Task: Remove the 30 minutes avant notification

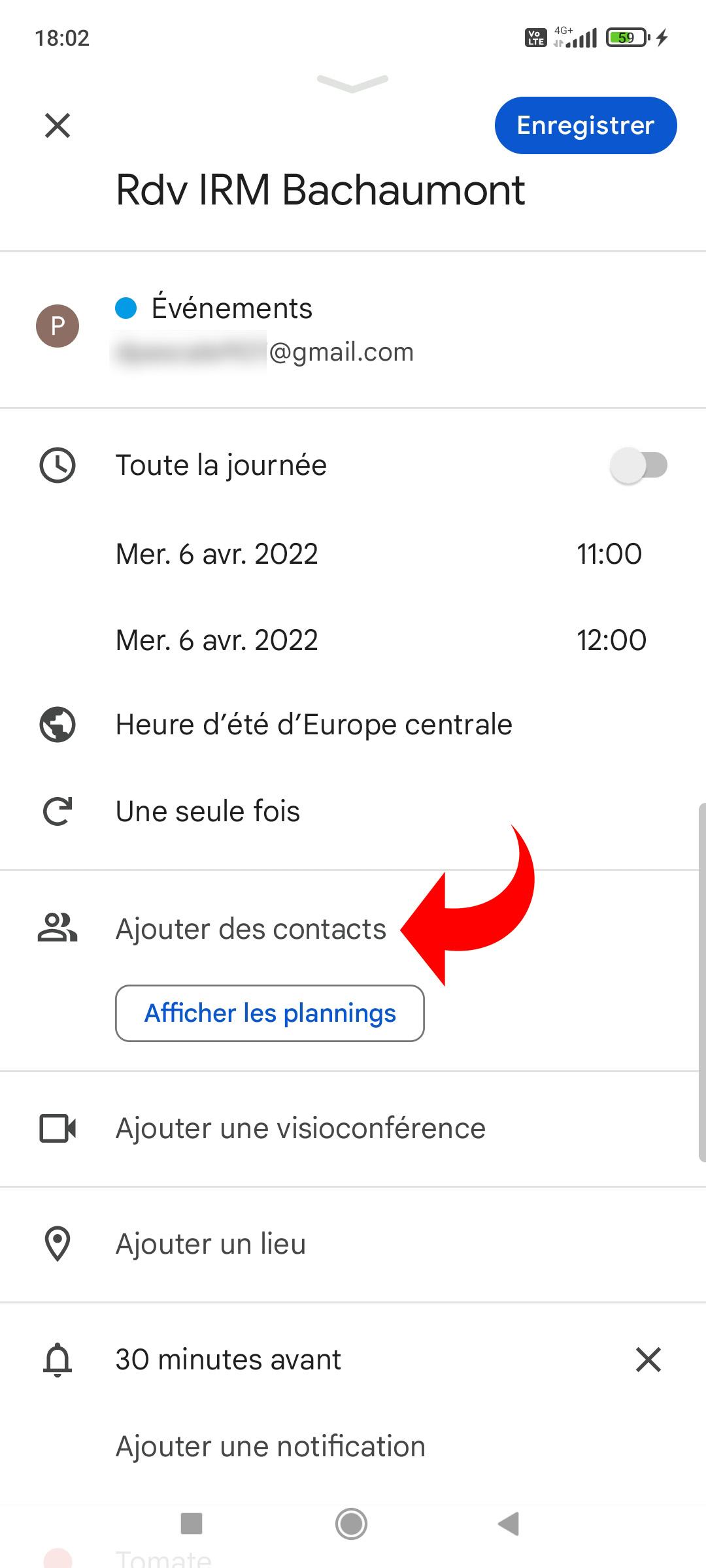Action: pos(648,1360)
